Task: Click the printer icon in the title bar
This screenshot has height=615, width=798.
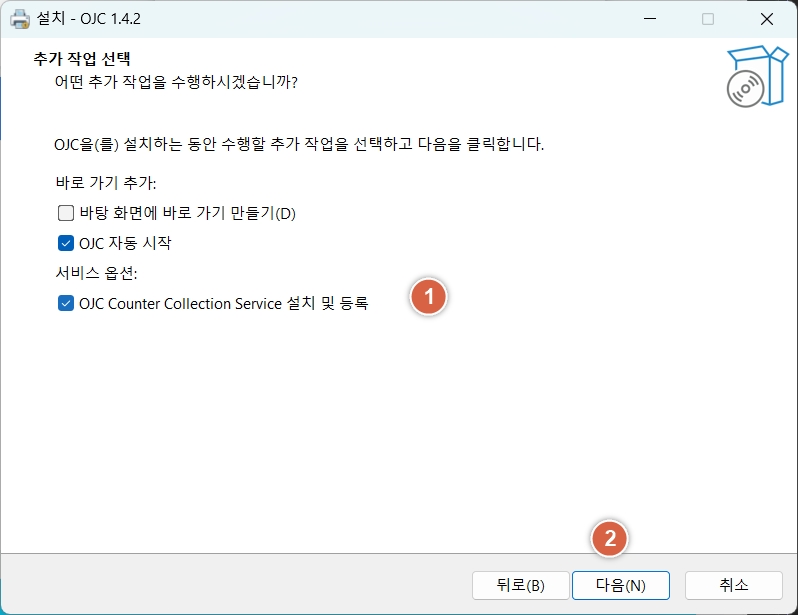Action: point(20,19)
